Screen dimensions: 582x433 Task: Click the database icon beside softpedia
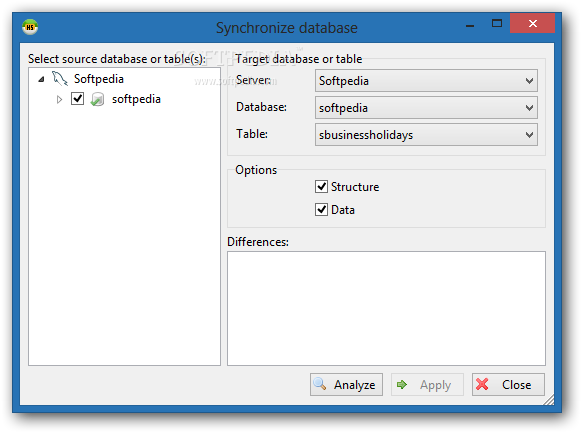coord(97,99)
